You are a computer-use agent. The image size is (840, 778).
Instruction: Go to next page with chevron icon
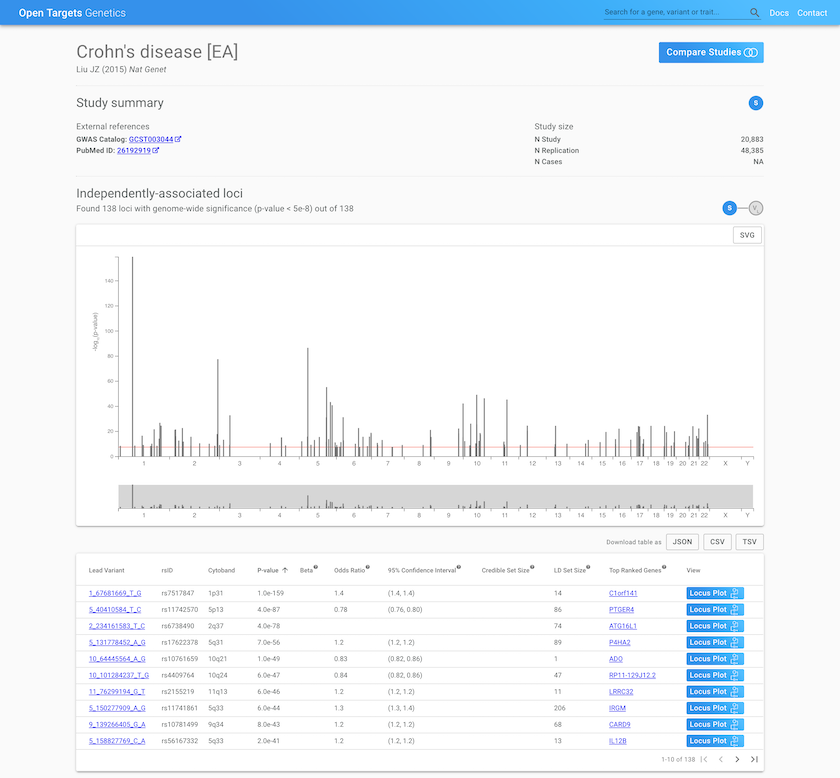pos(737,759)
